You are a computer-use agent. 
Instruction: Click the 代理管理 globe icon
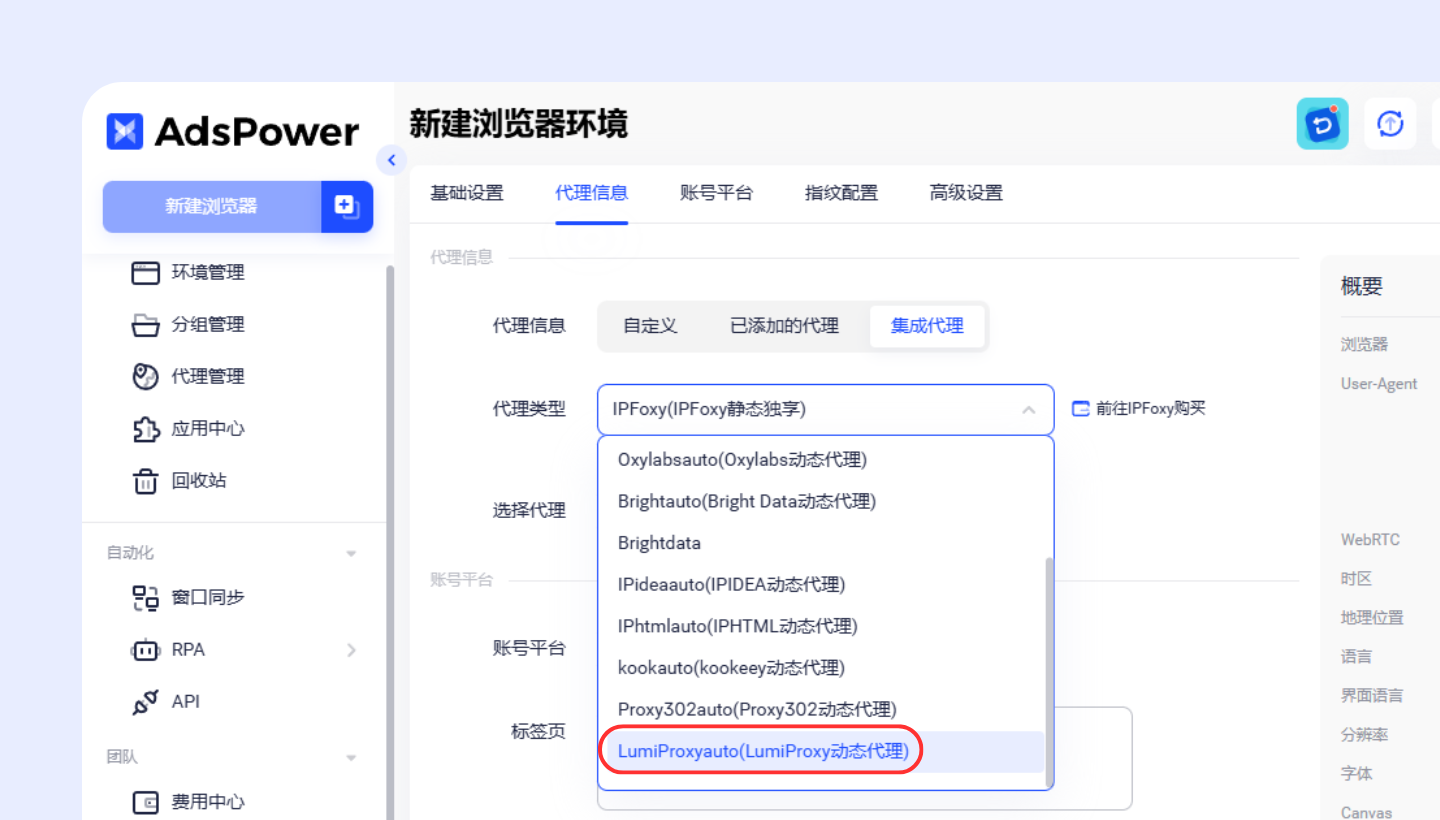click(x=146, y=377)
